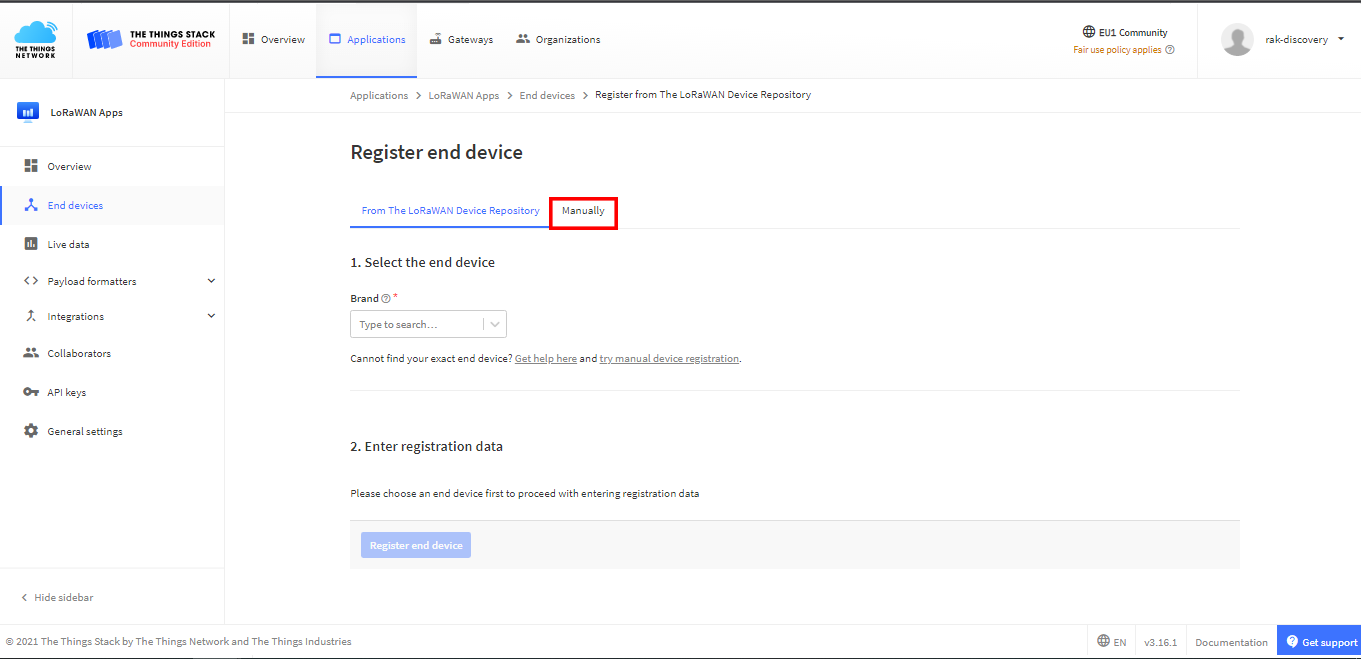Open the Organizations section
1361x659 pixels.
pyautogui.click(x=559, y=39)
